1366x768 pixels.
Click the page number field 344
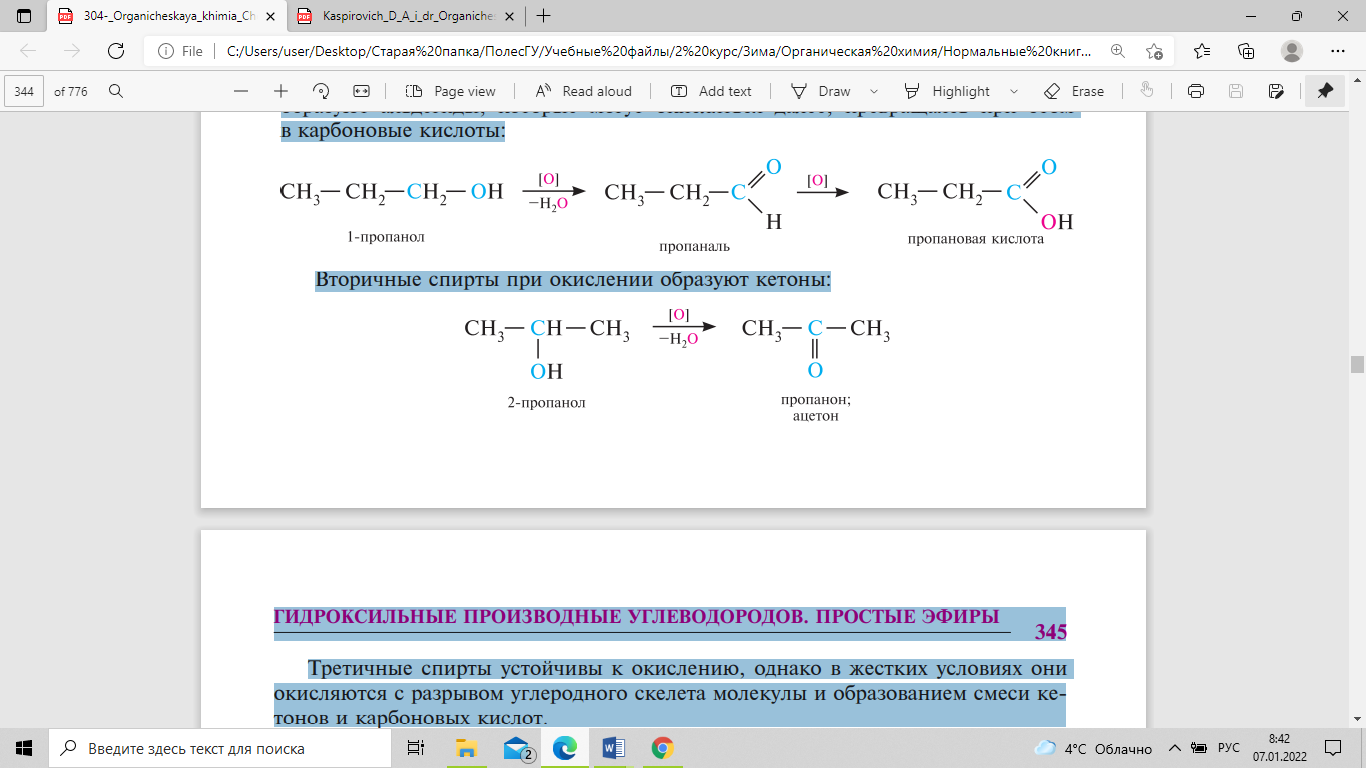24,91
